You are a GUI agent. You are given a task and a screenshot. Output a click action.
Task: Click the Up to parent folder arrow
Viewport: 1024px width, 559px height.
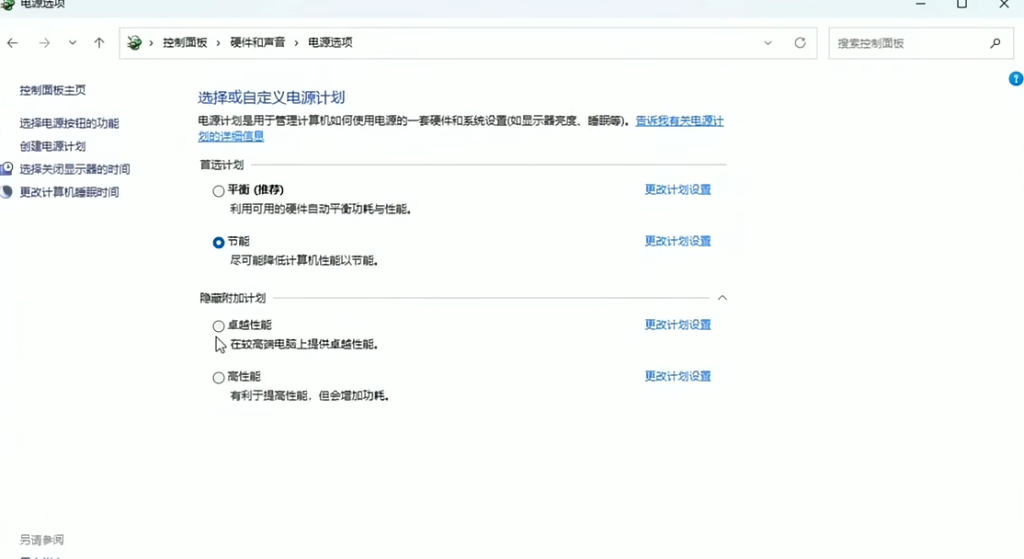tap(99, 43)
